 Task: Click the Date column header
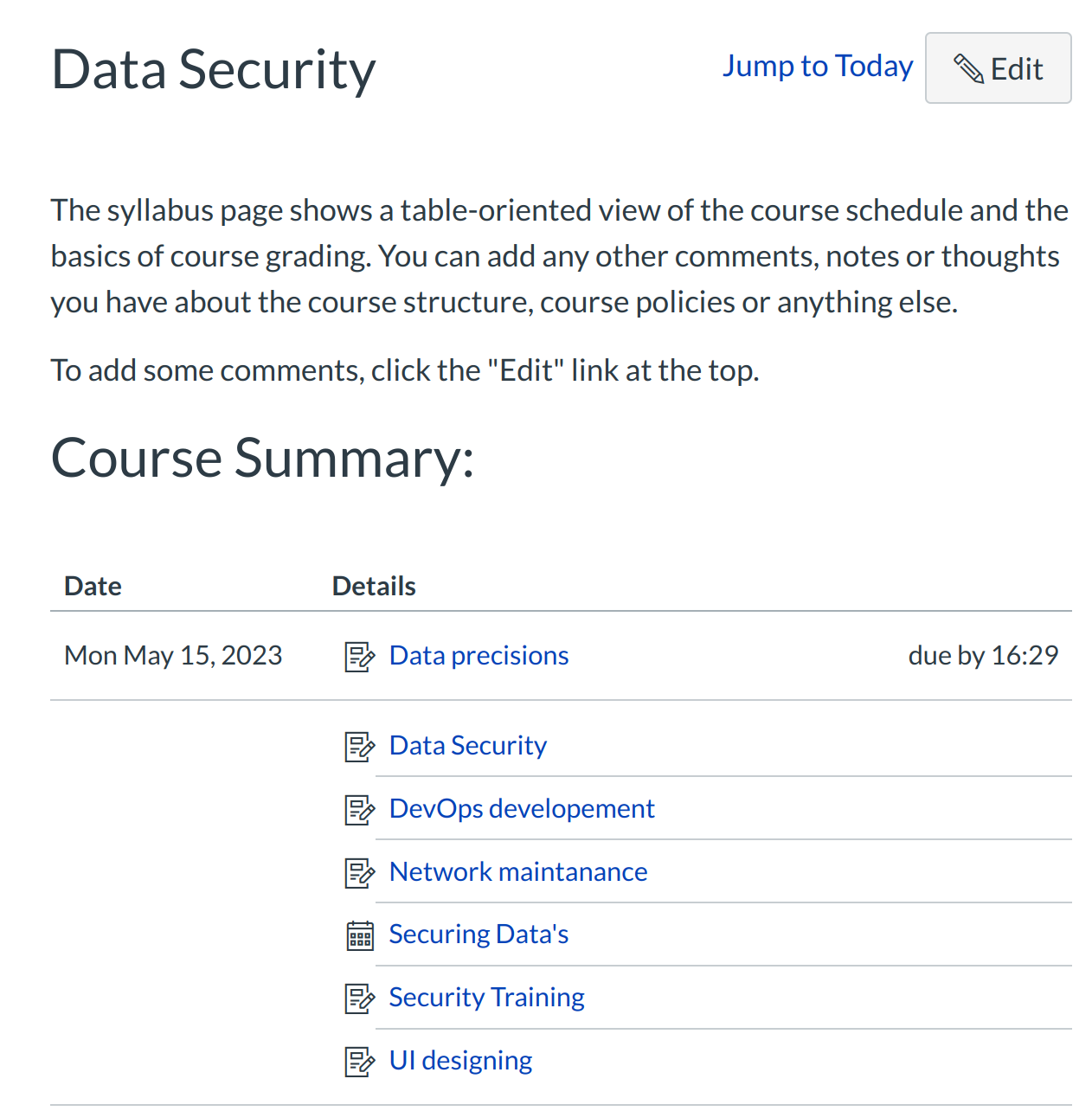[x=93, y=587]
